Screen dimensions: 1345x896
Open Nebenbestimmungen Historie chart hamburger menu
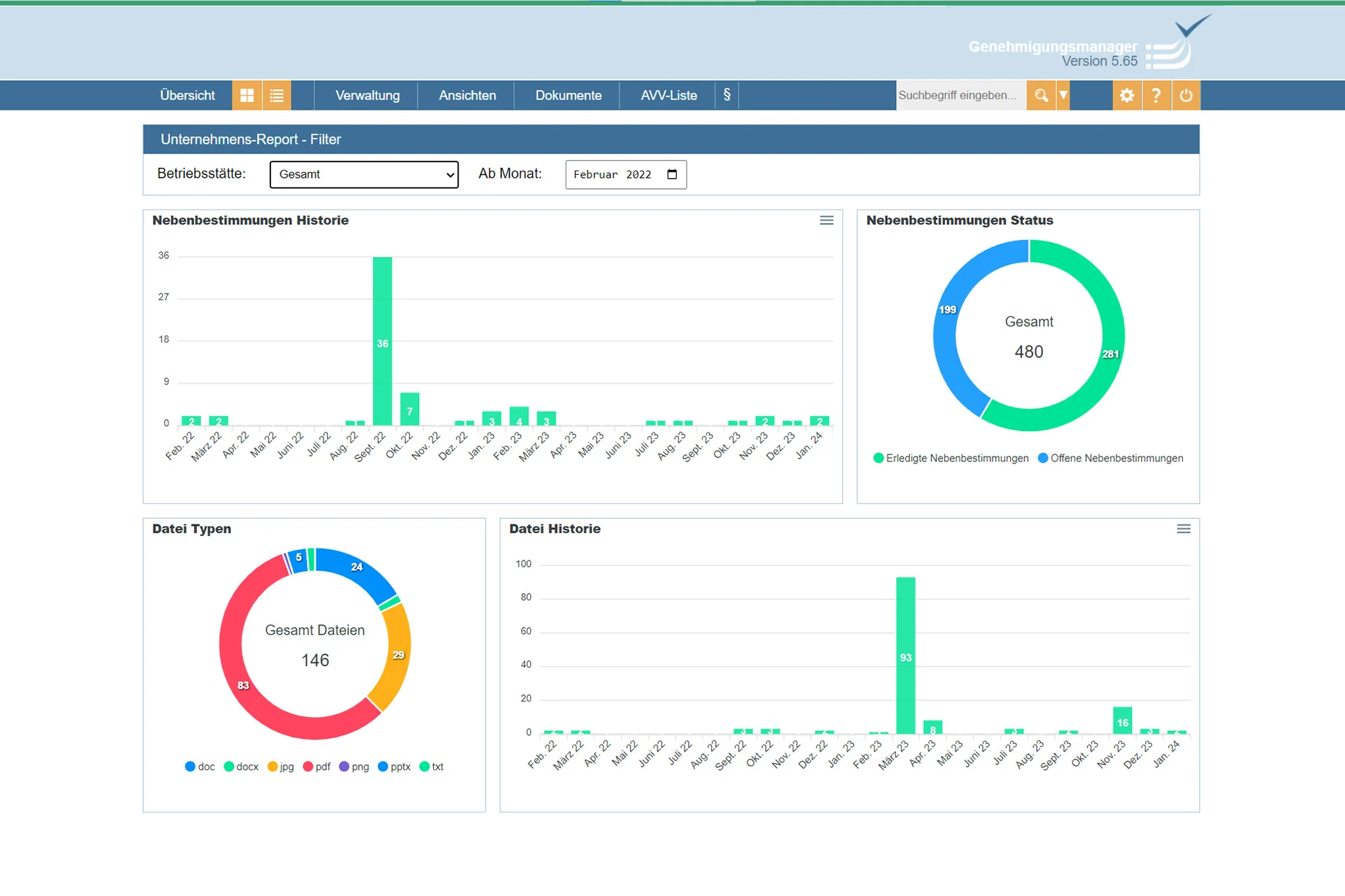(826, 221)
